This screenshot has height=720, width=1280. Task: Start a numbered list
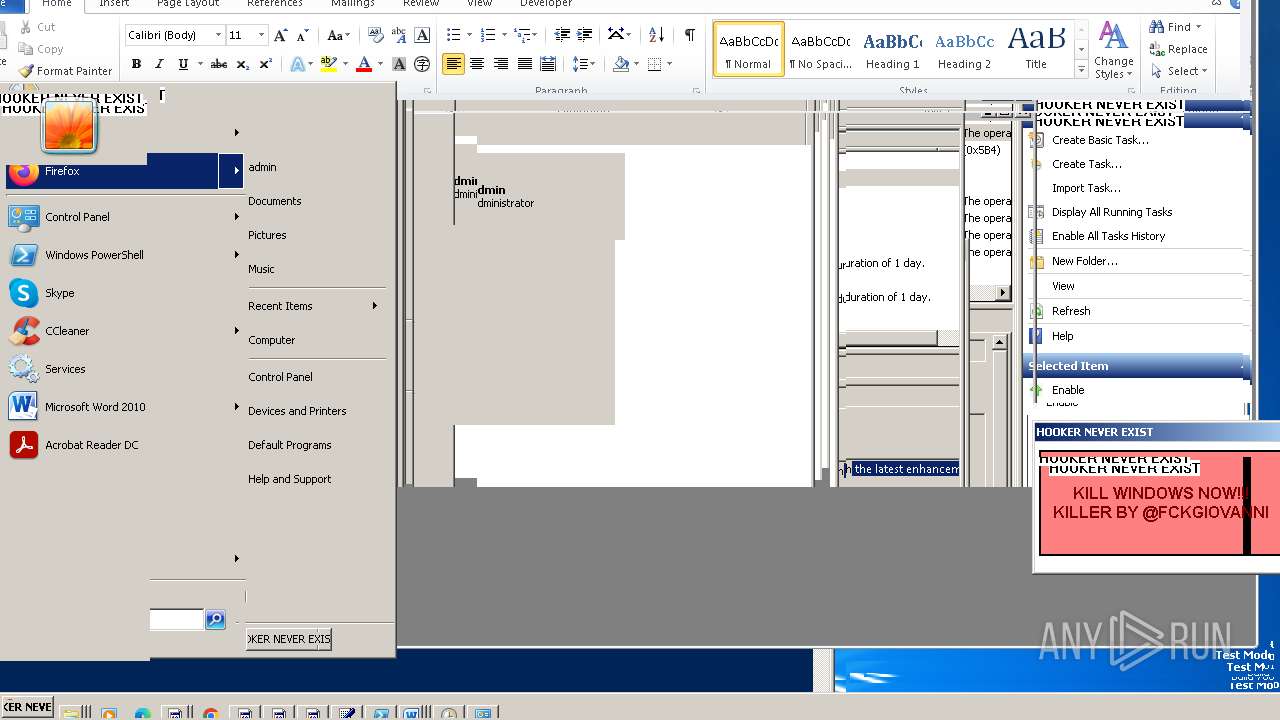488,35
